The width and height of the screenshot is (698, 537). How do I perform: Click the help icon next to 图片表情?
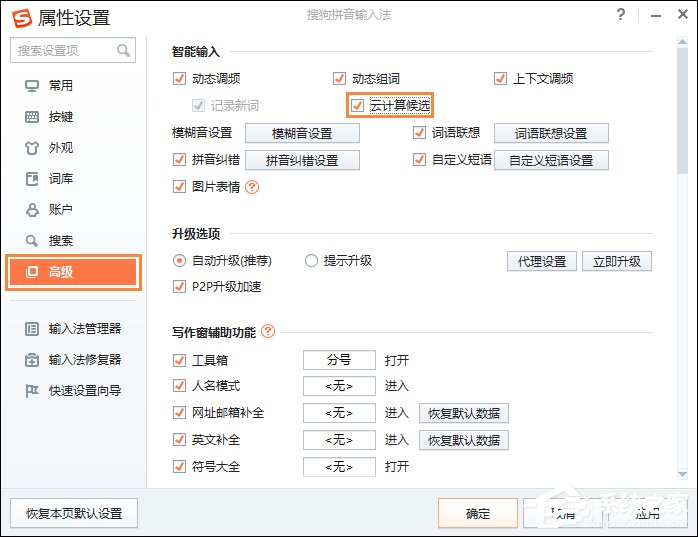coord(252,186)
